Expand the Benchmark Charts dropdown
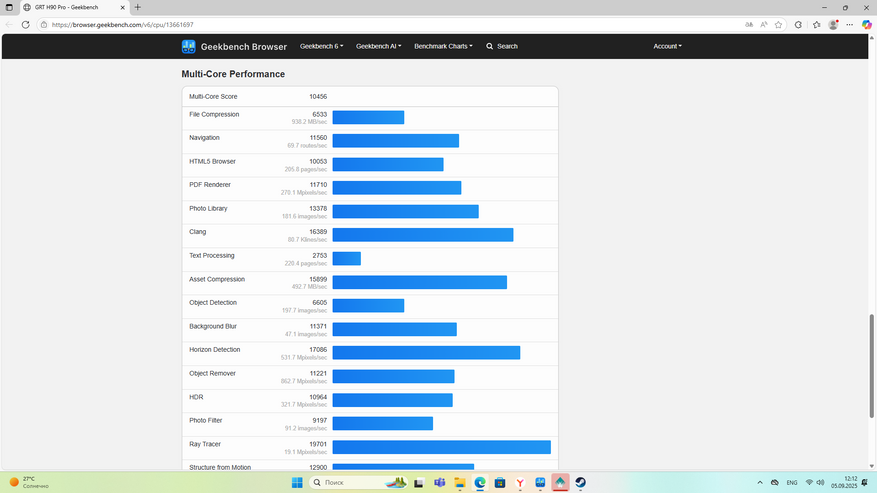877x493 pixels. [x=443, y=46]
